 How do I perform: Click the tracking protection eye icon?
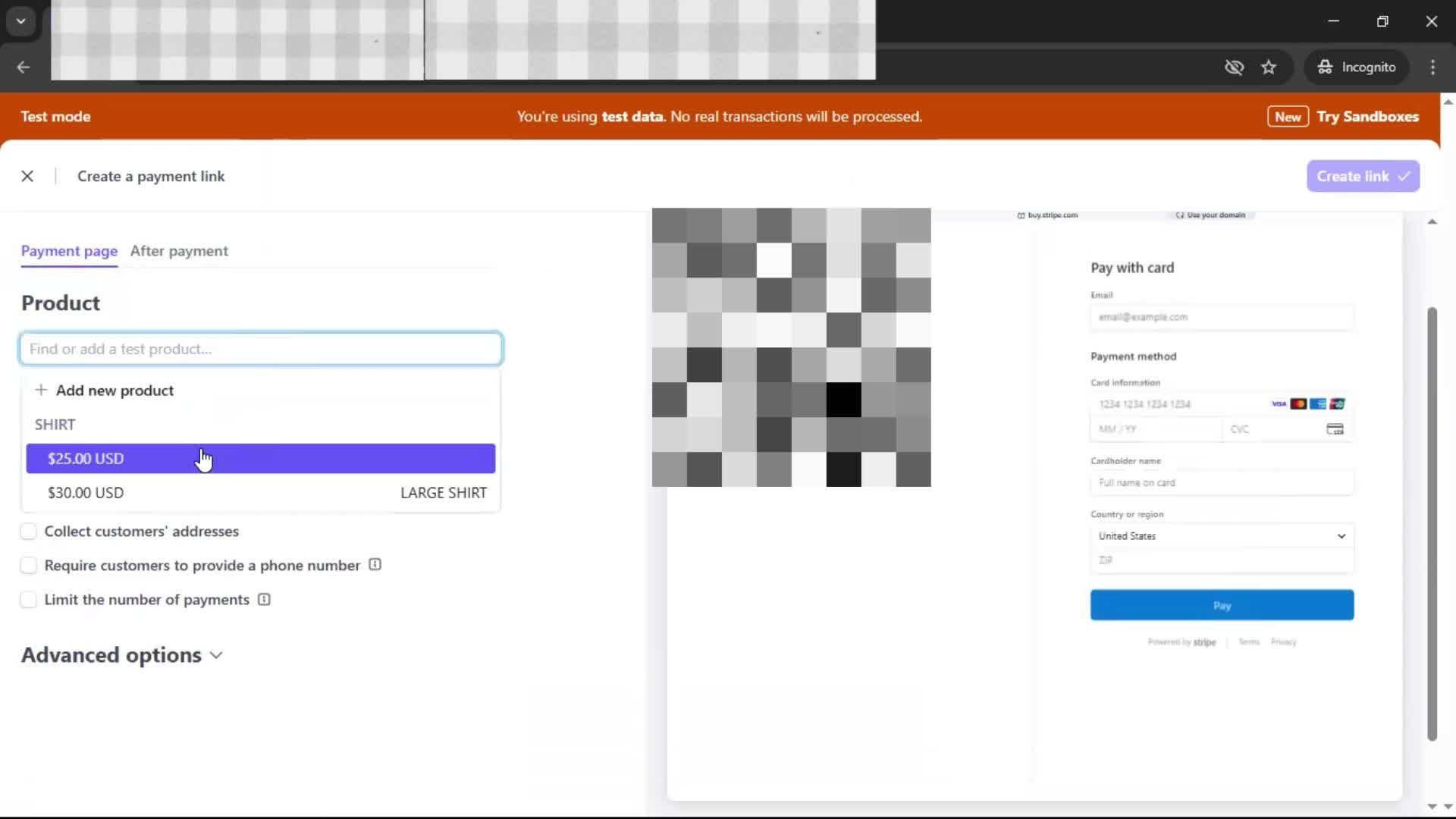pos(1234,67)
